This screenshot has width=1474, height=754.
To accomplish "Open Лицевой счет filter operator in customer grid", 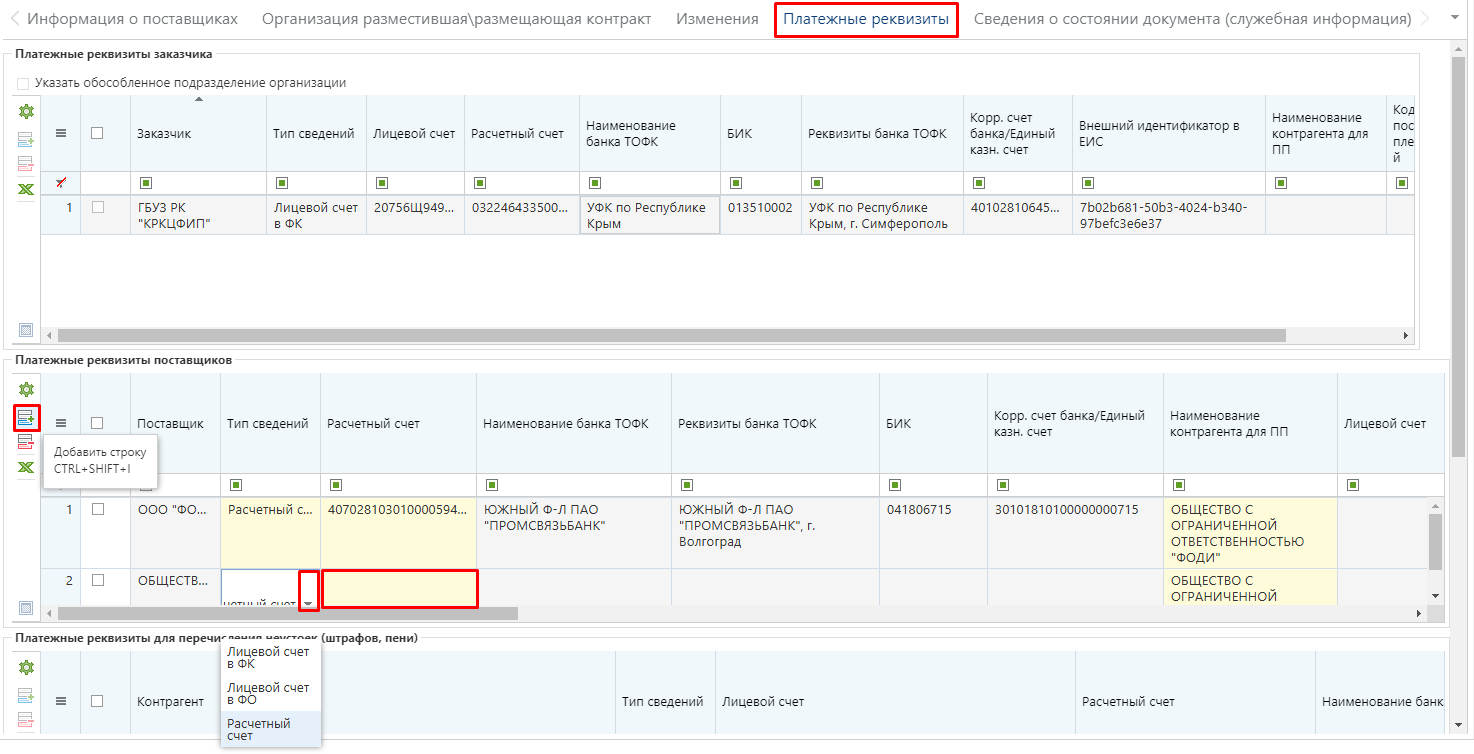I will click(x=381, y=183).
